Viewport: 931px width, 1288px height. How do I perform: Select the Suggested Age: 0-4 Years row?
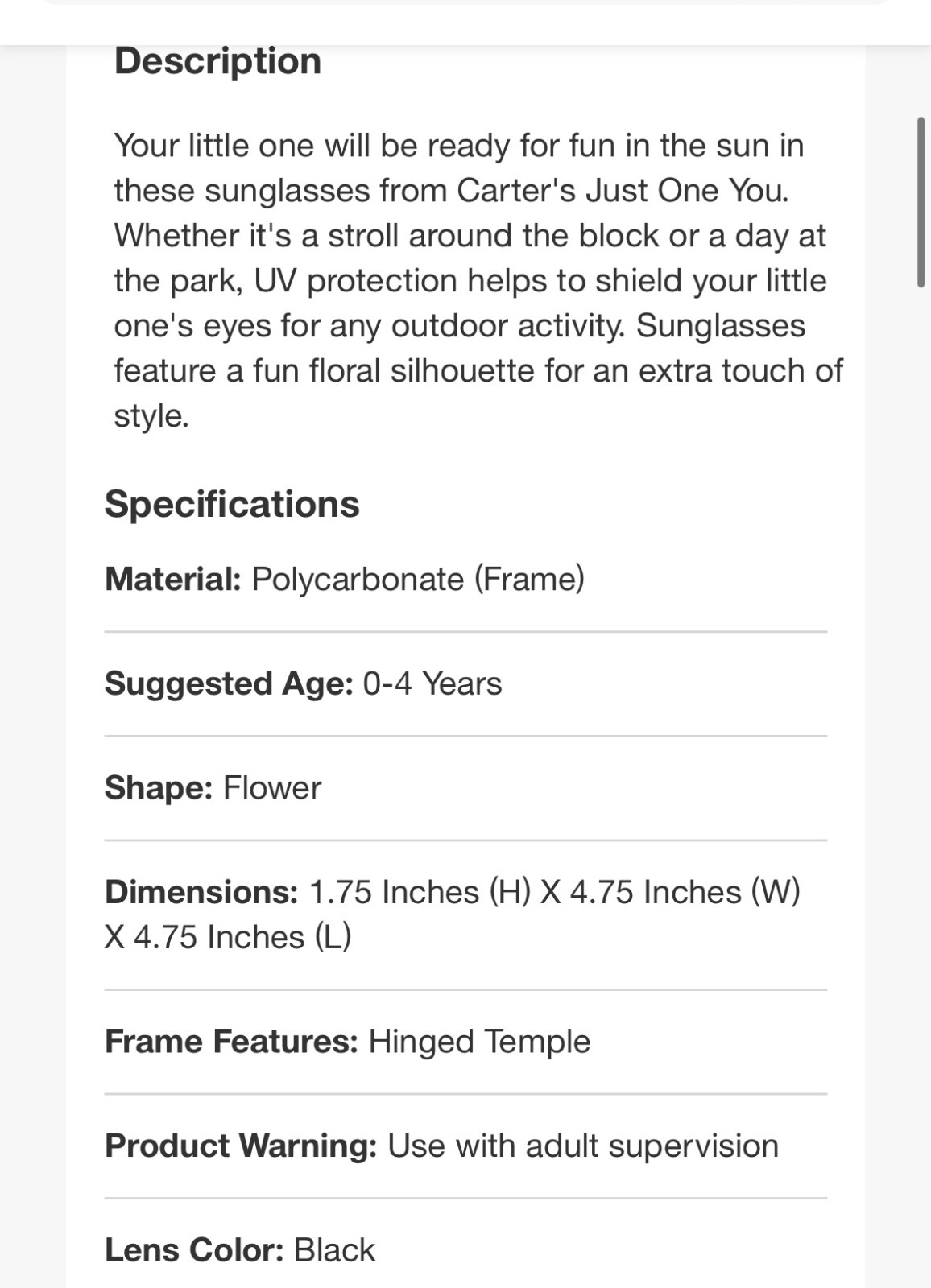tap(465, 684)
